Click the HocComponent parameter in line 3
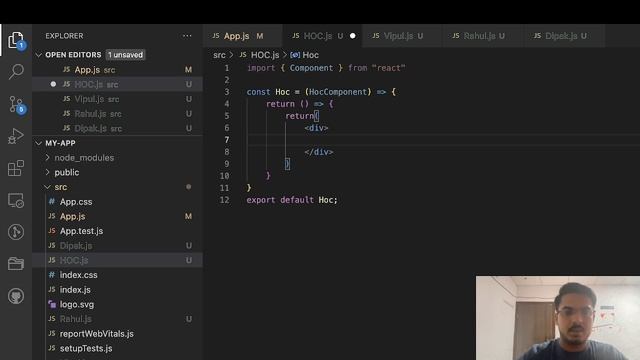 click(338, 92)
